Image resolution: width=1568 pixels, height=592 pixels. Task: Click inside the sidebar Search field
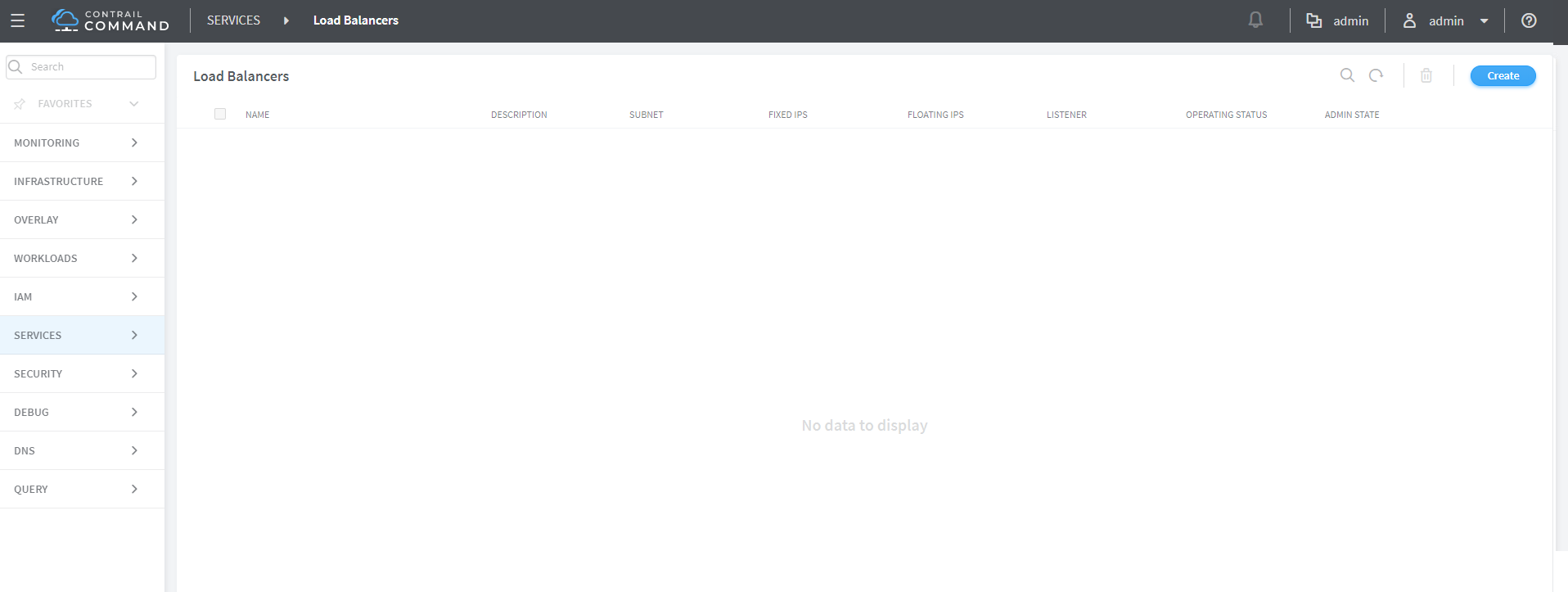[81, 67]
